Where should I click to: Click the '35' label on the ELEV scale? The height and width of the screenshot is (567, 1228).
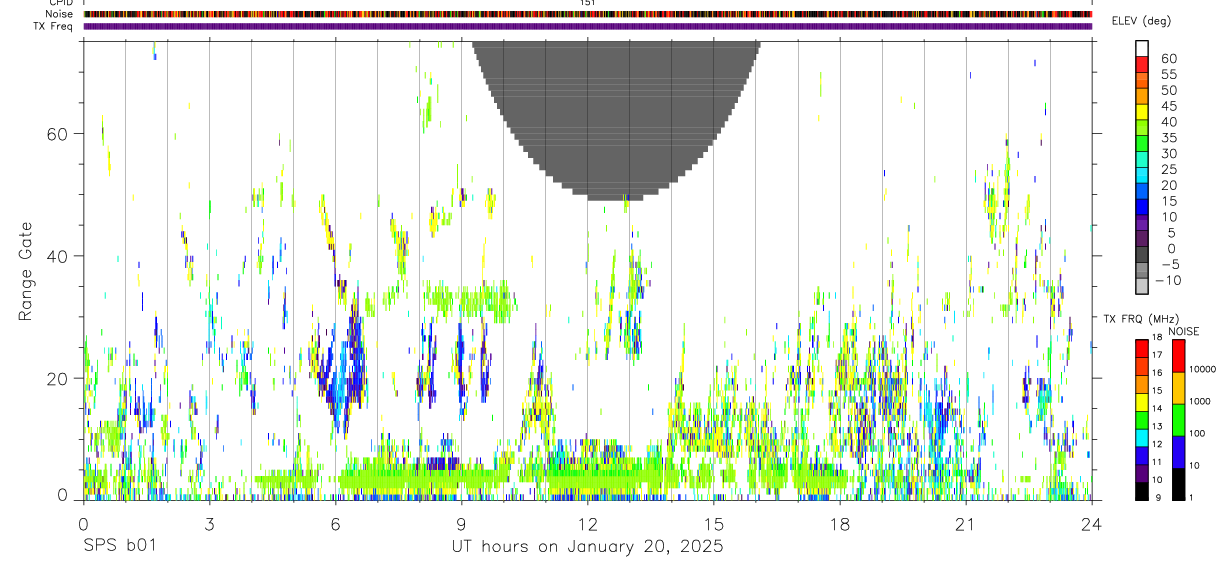coord(1168,138)
